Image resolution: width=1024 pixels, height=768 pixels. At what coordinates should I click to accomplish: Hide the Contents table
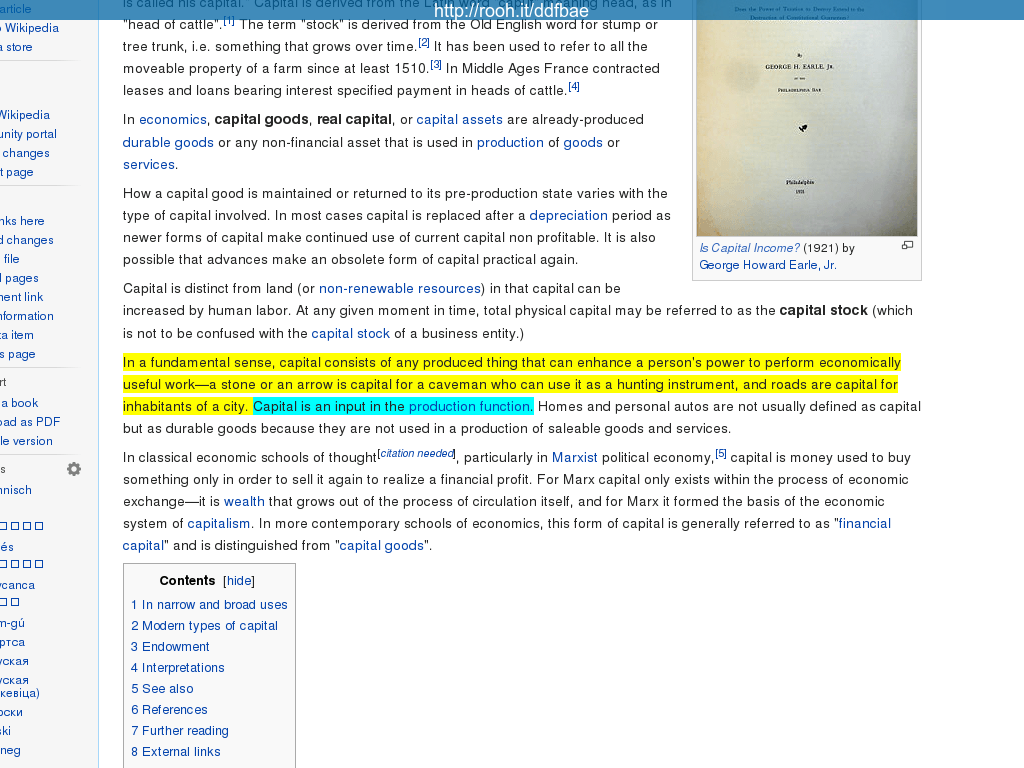(x=239, y=581)
